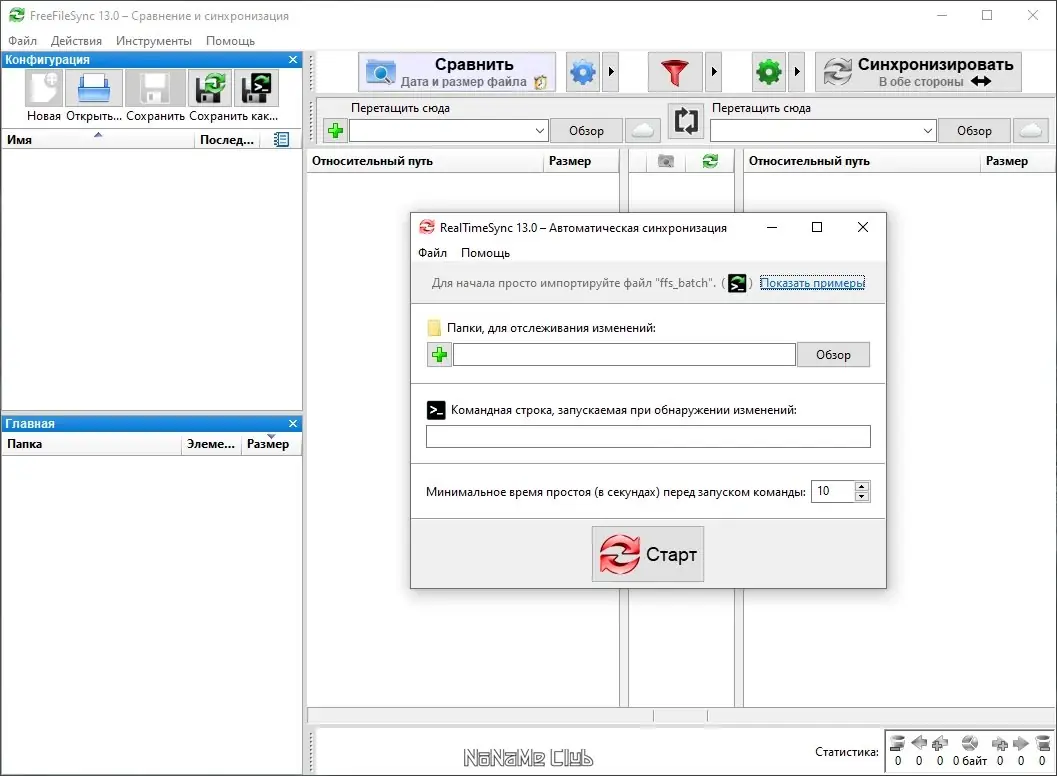Screen dimensions: 1057x776
Task: Sort by Папка column header
Action: 92,444
